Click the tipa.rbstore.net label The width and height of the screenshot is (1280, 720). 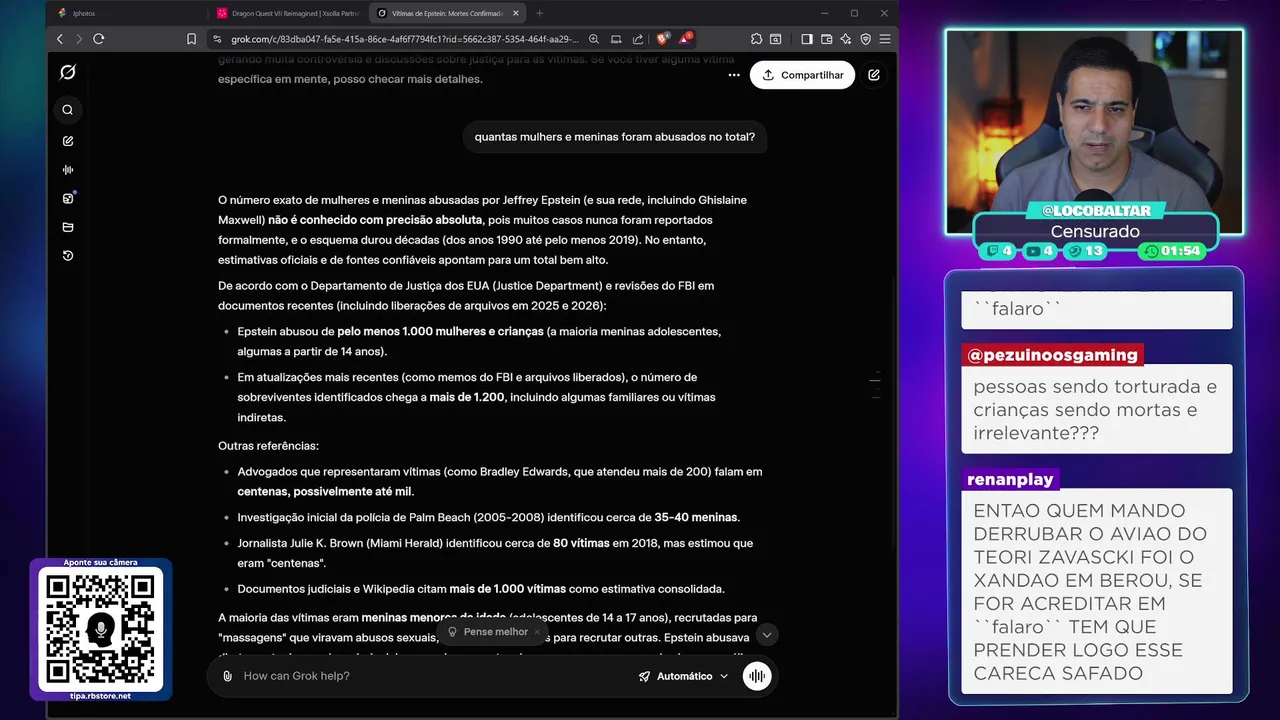point(100,695)
